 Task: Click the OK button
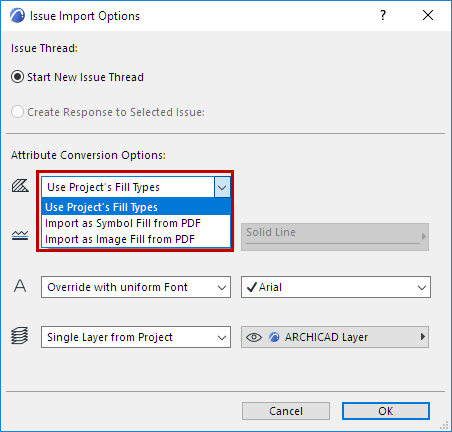pyautogui.click(x=386, y=411)
